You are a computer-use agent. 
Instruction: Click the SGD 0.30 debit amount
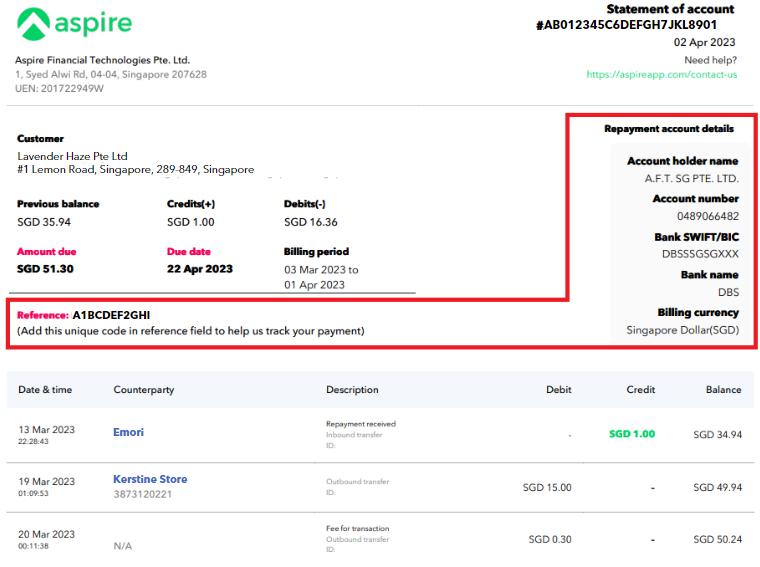[x=550, y=539]
